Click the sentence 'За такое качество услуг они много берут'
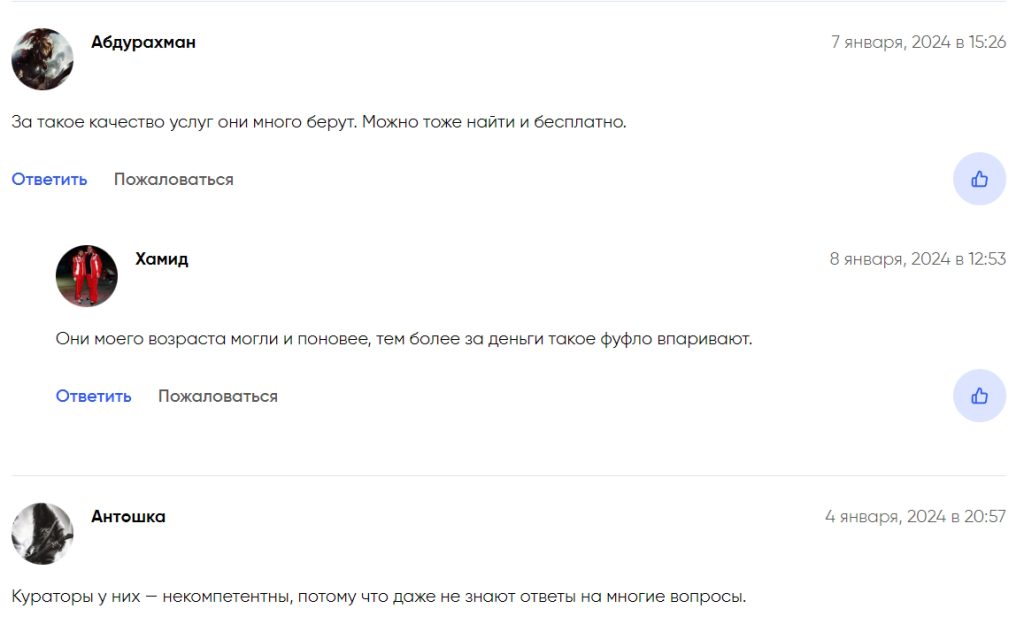1024x624 pixels. pos(184,122)
